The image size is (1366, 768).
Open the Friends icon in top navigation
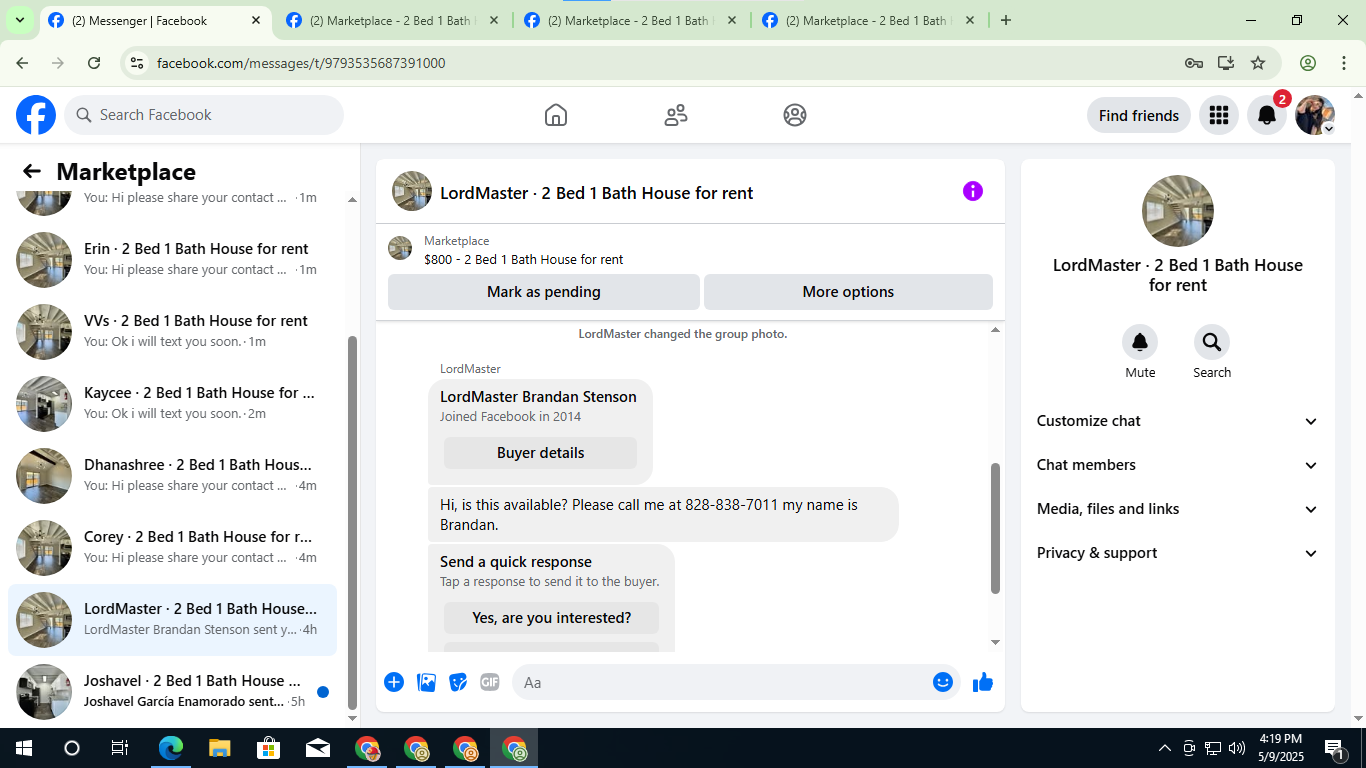pyautogui.click(x=676, y=115)
